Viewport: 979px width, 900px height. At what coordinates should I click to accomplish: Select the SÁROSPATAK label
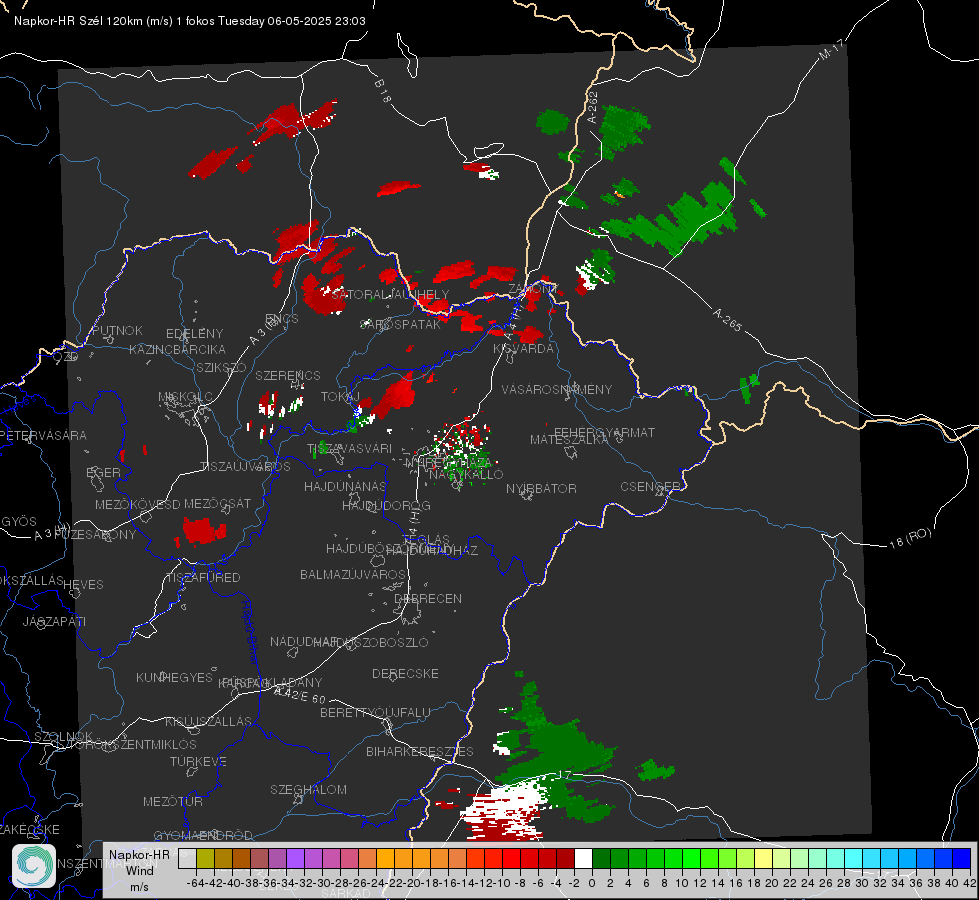point(401,324)
